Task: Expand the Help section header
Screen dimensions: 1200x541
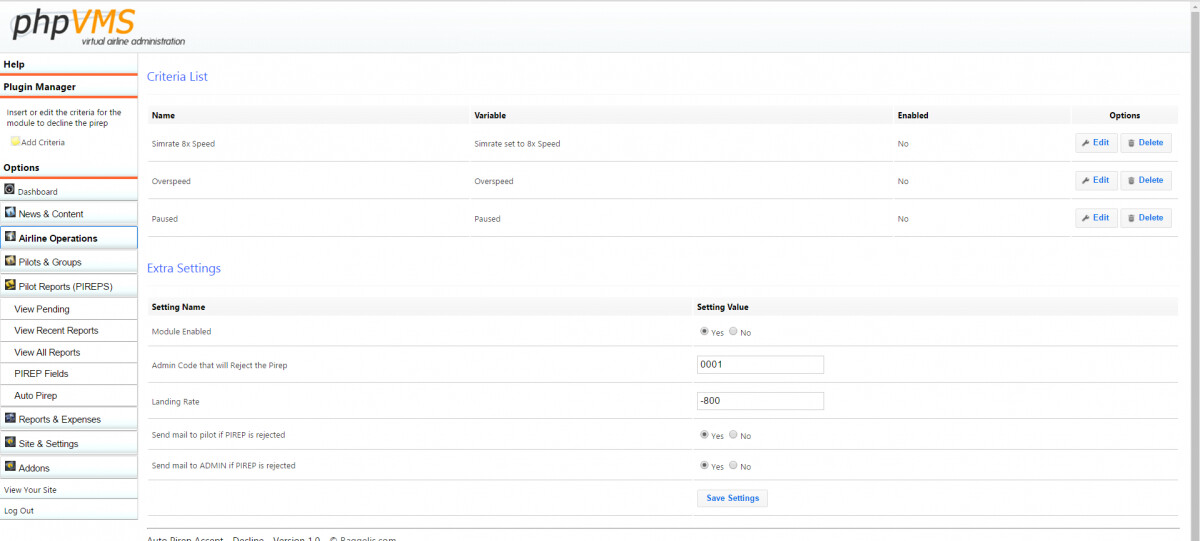Action: pos(69,64)
